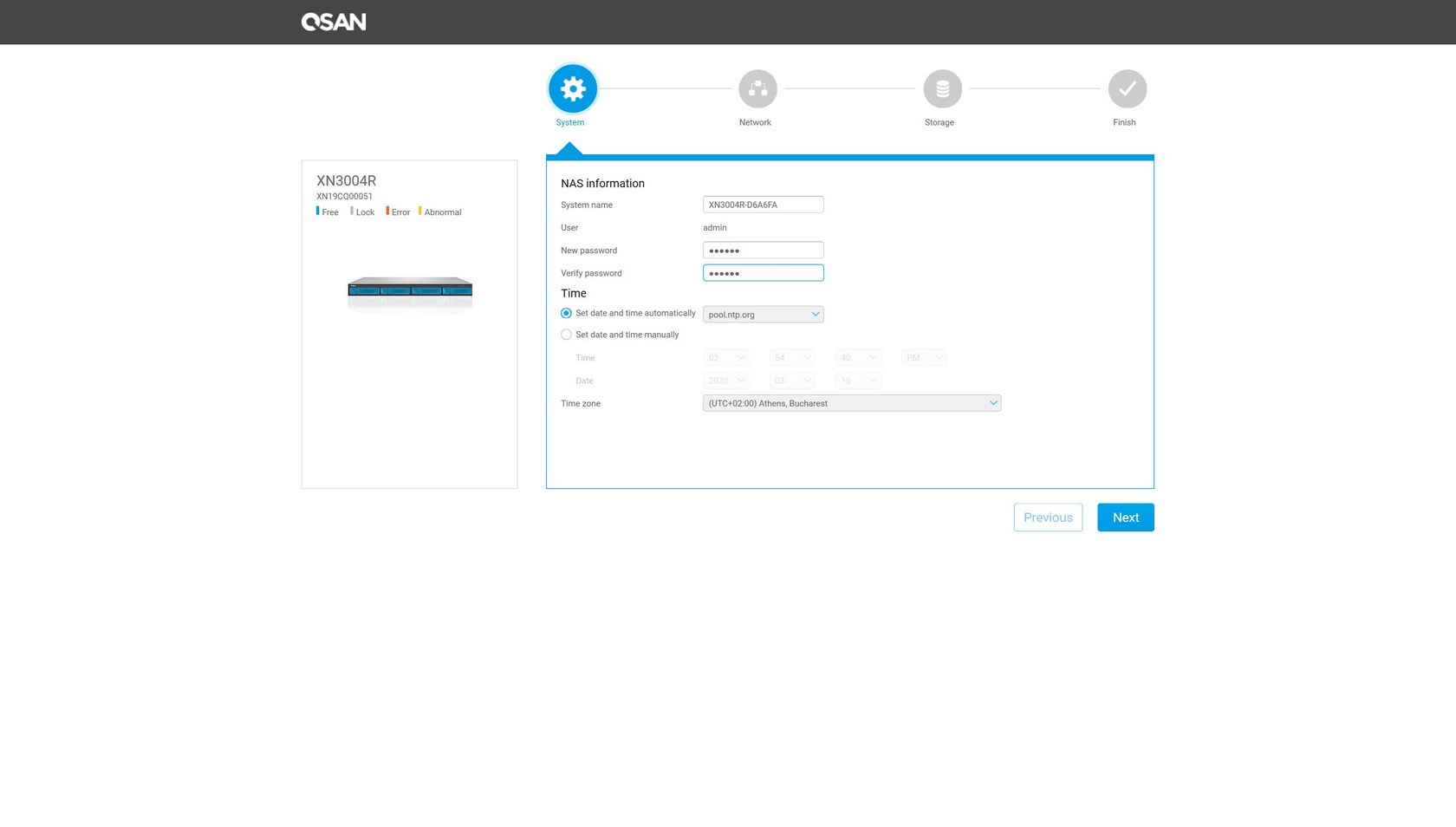The image size is (1456, 827).
Task: Open the PM period dropdown
Action: [x=924, y=358]
